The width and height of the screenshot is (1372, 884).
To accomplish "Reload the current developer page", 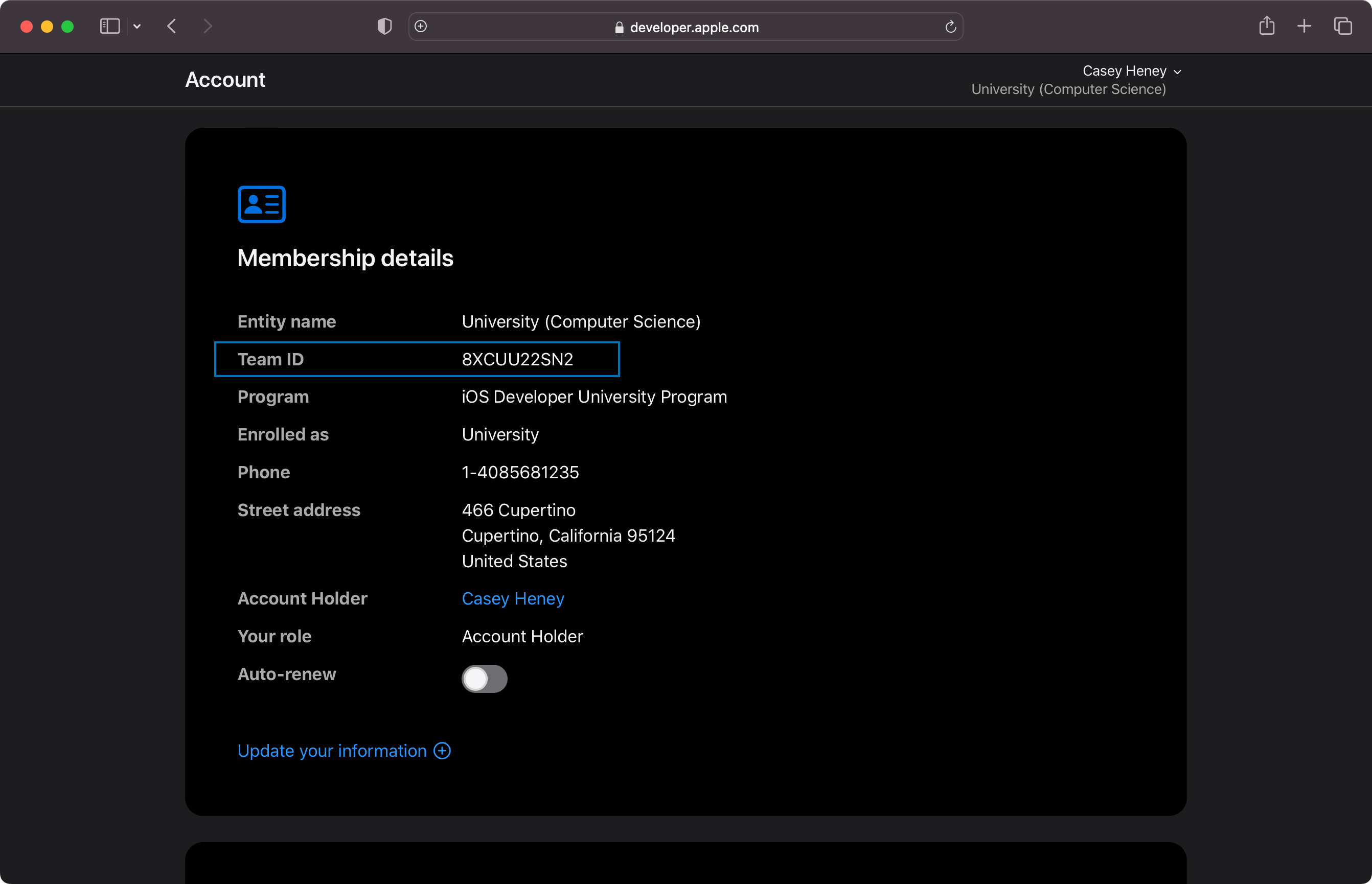I will (x=951, y=27).
